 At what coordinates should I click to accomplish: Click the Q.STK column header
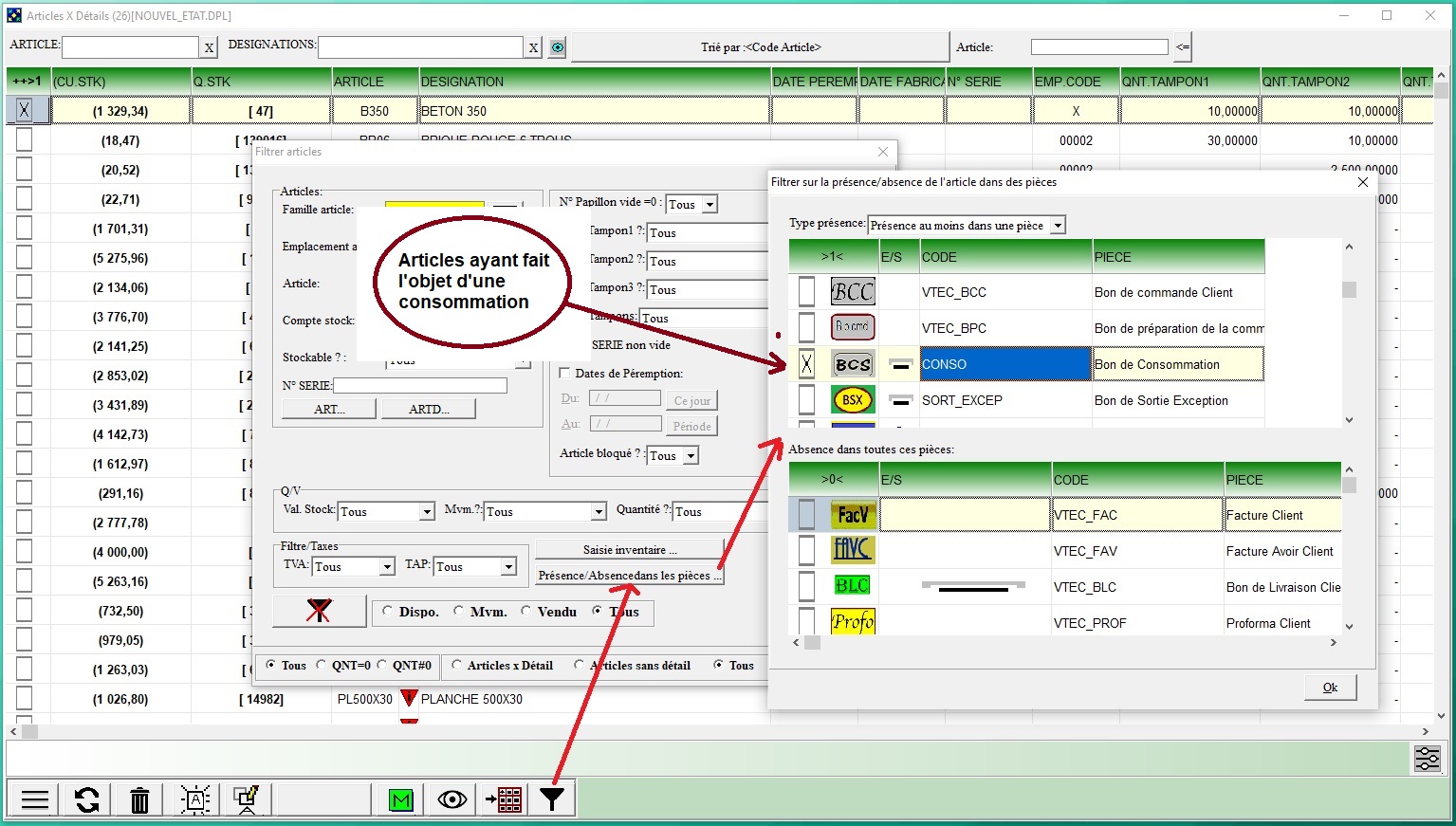[261, 82]
